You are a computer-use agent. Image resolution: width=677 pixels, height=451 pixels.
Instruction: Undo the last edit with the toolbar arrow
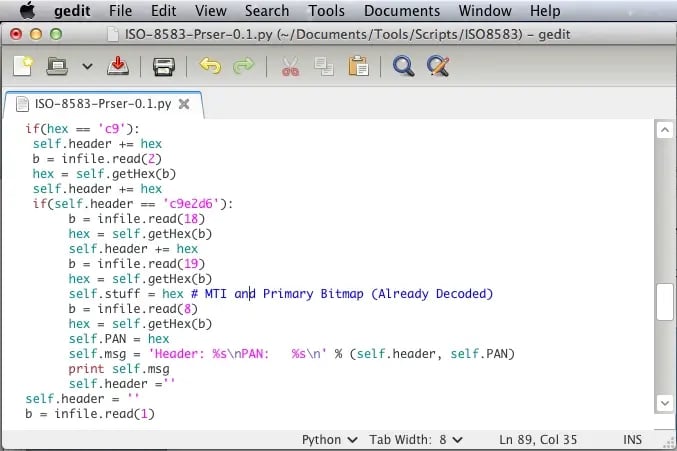[210, 67]
